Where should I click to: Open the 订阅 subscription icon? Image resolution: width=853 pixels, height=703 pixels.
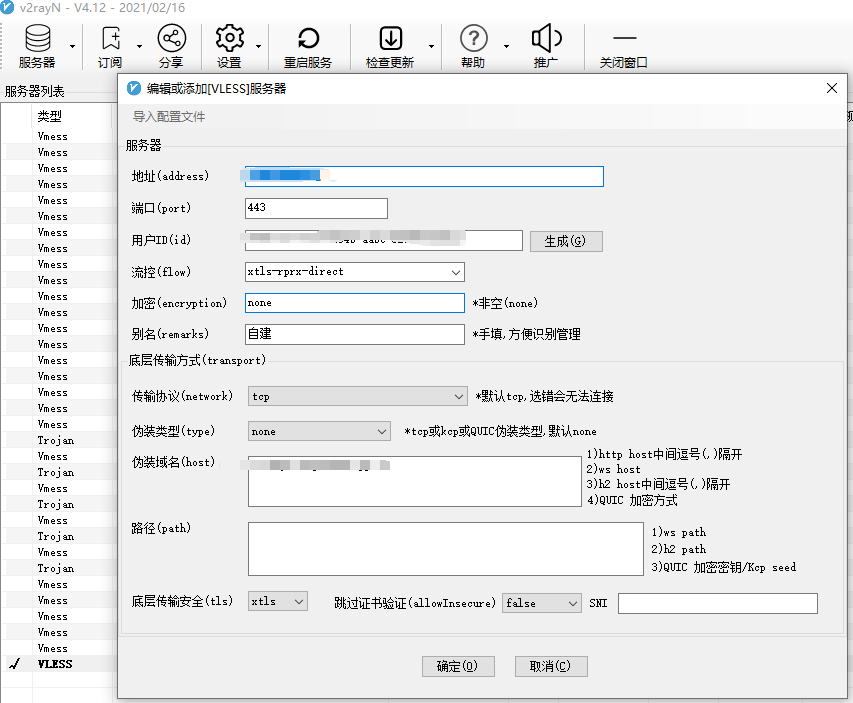coord(110,47)
